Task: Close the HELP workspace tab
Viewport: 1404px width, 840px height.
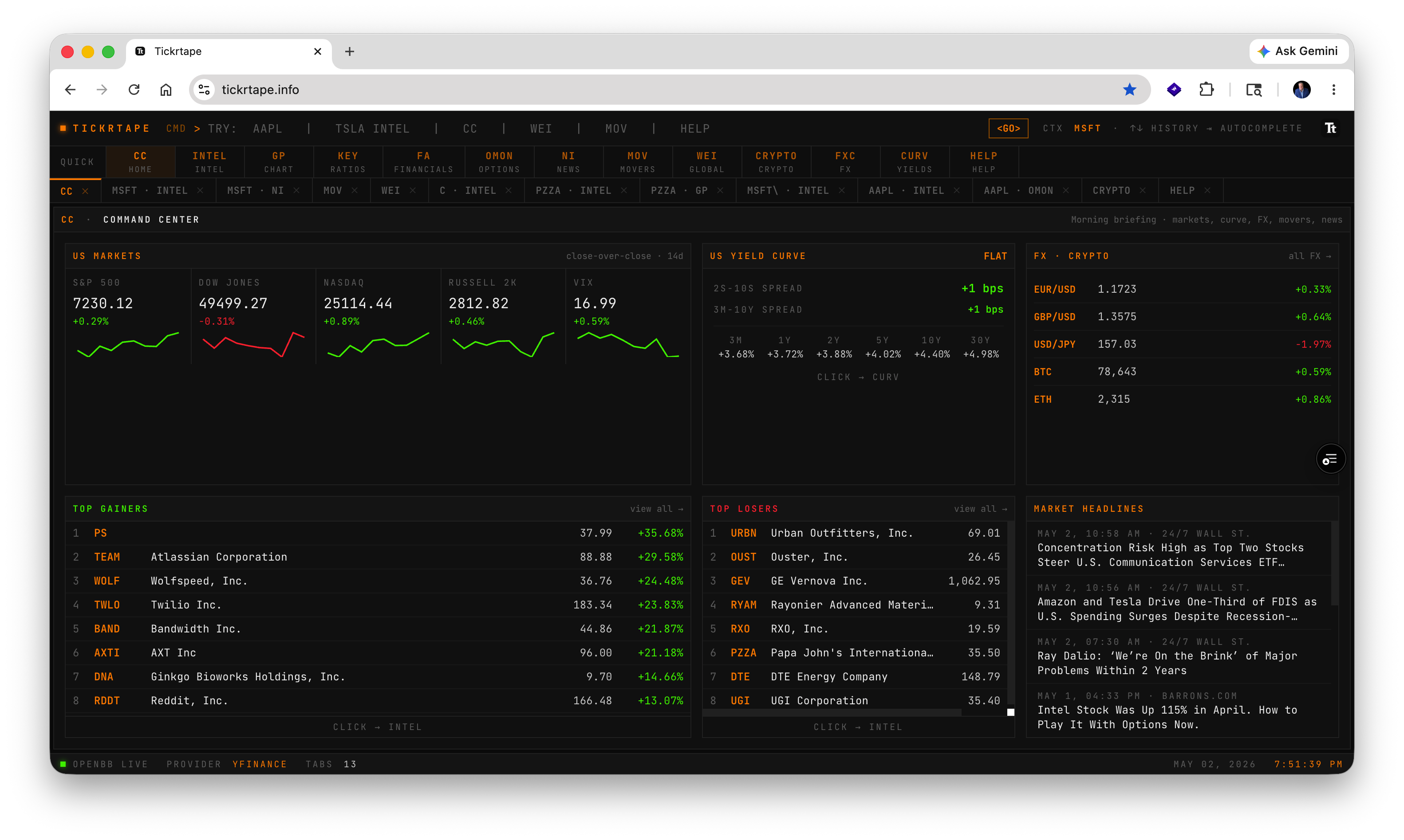Action: point(1207,191)
